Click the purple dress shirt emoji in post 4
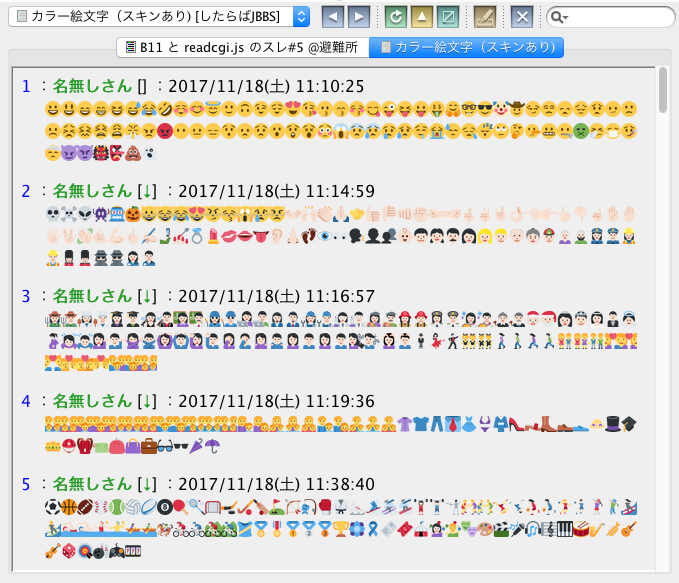This screenshot has width=679, height=583. [404, 424]
